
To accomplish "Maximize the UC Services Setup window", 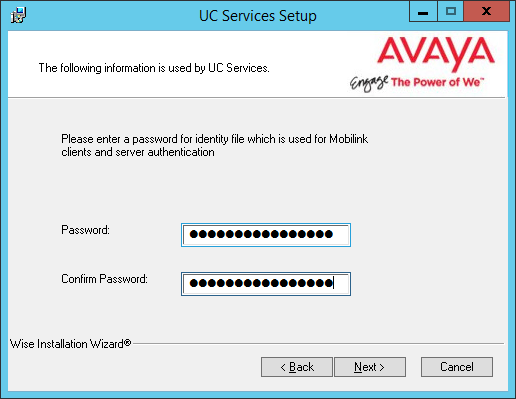I will point(451,12).
